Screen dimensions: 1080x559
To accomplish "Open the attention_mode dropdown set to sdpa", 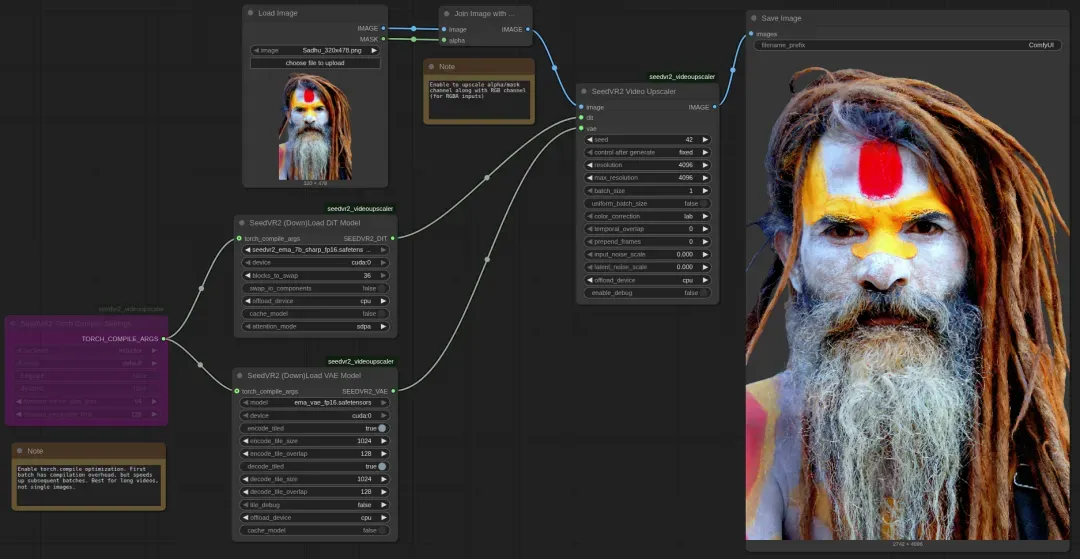I will tap(315, 327).
